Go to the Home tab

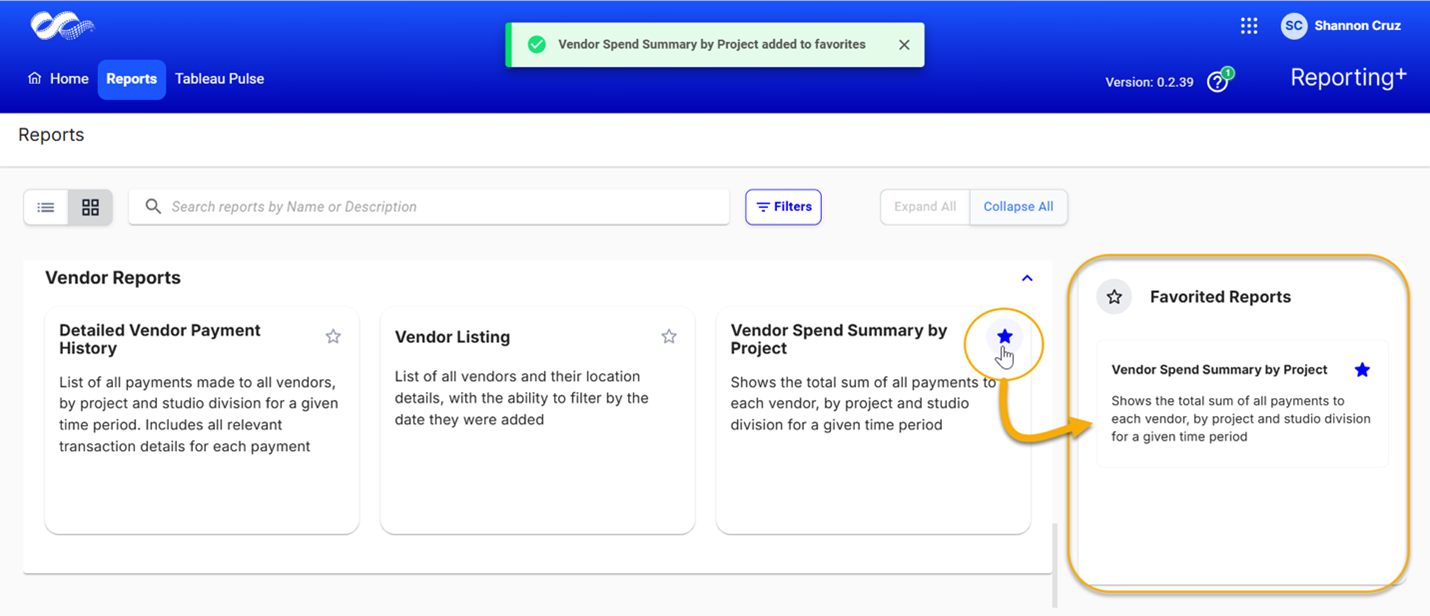58,79
